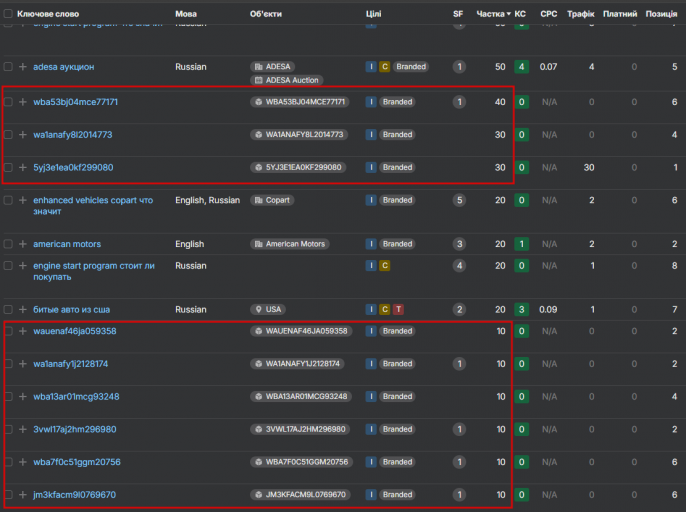Sort by Трафік column header
The width and height of the screenshot is (686, 512).
point(581,14)
